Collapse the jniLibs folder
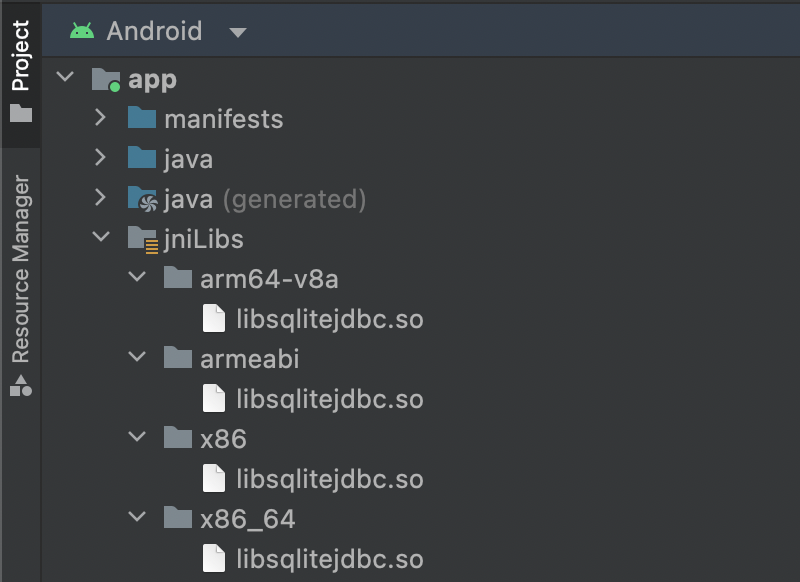 click(100, 238)
